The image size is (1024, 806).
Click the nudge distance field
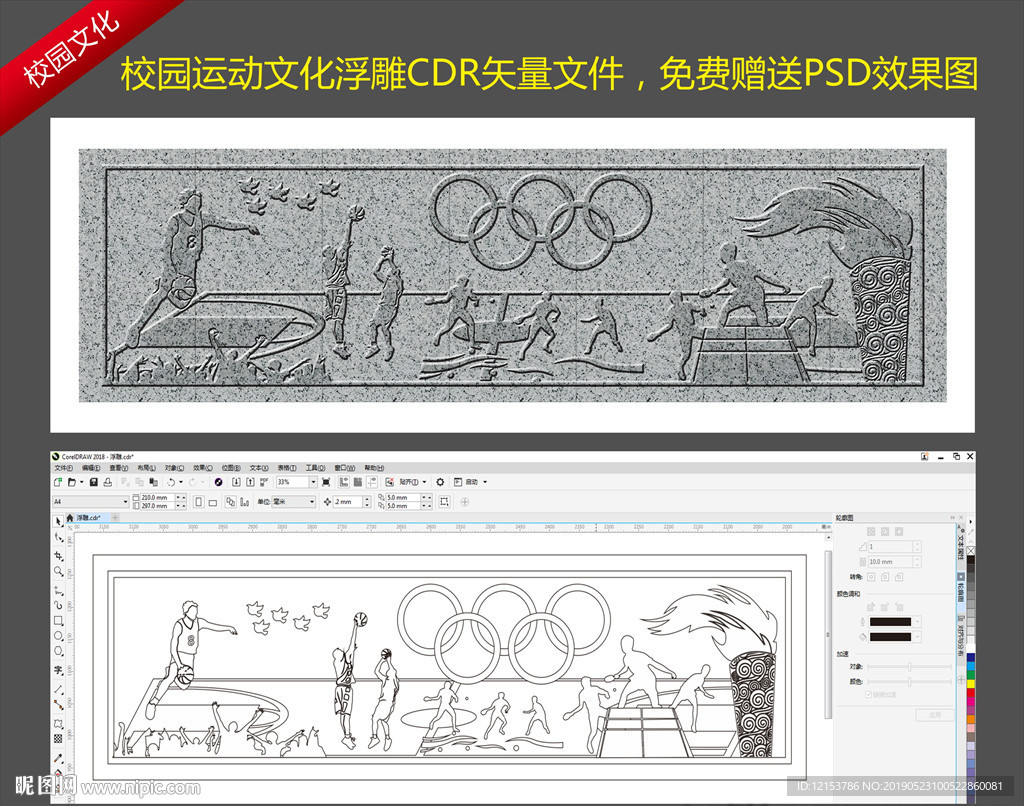348,502
